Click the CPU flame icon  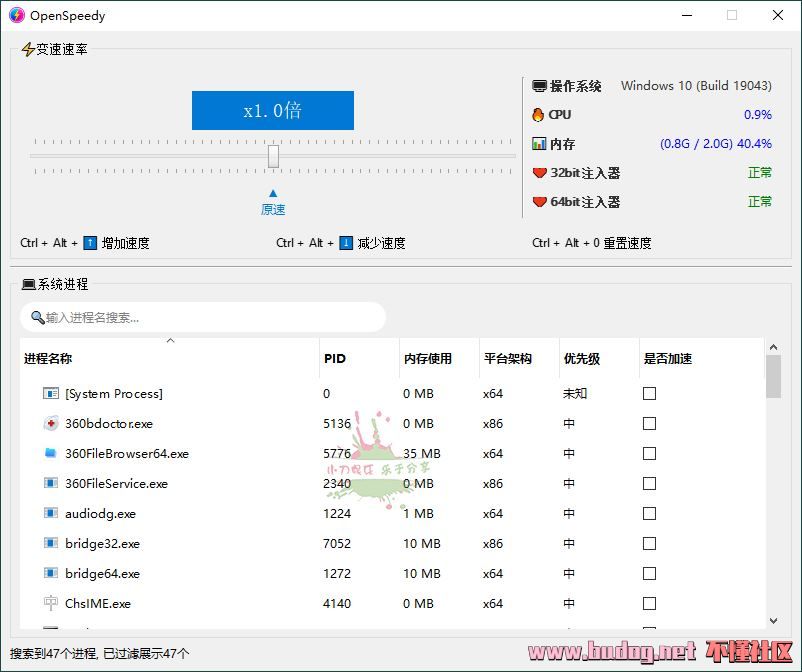pos(539,115)
